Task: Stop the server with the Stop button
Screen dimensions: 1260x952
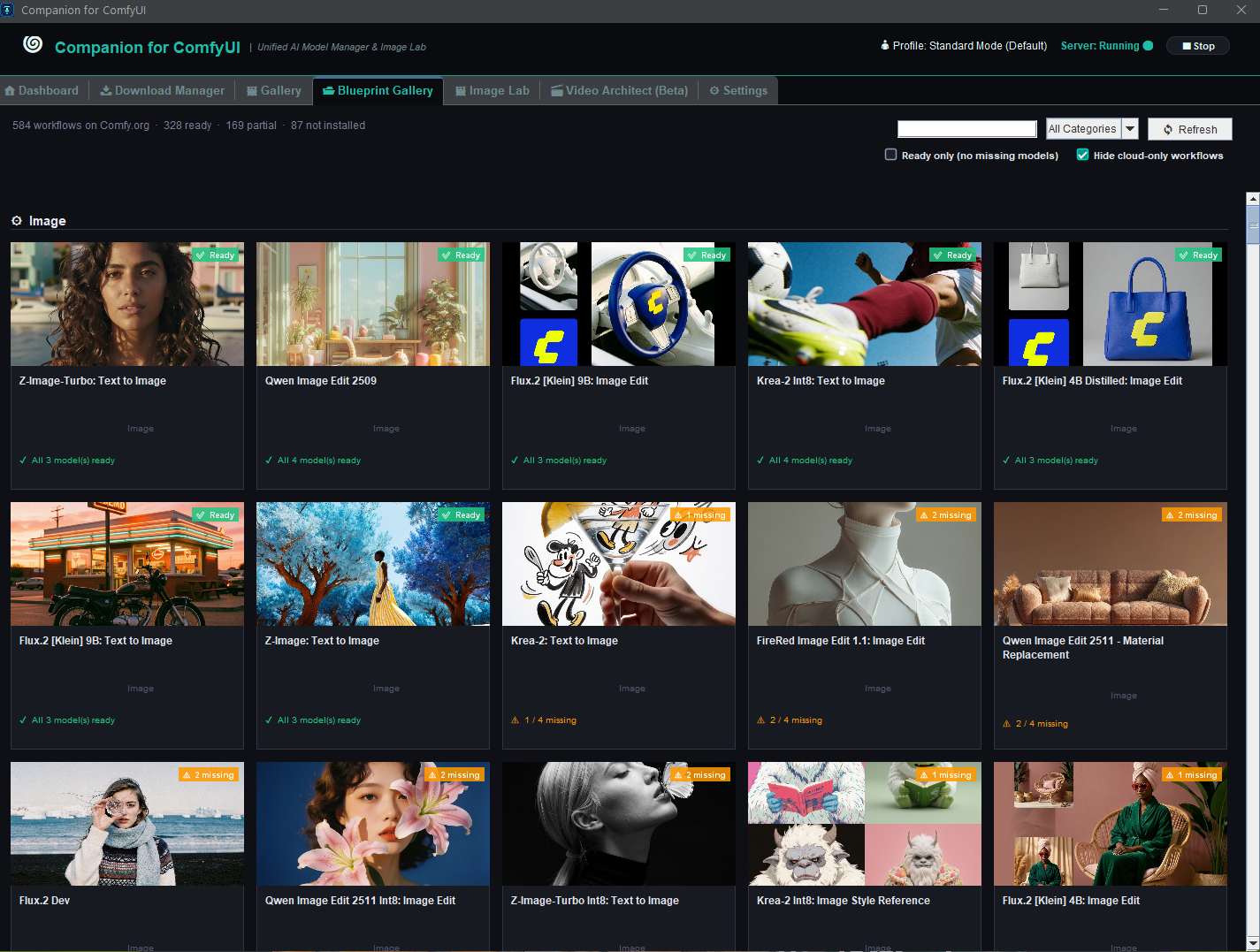Action: (x=1198, y=46)
